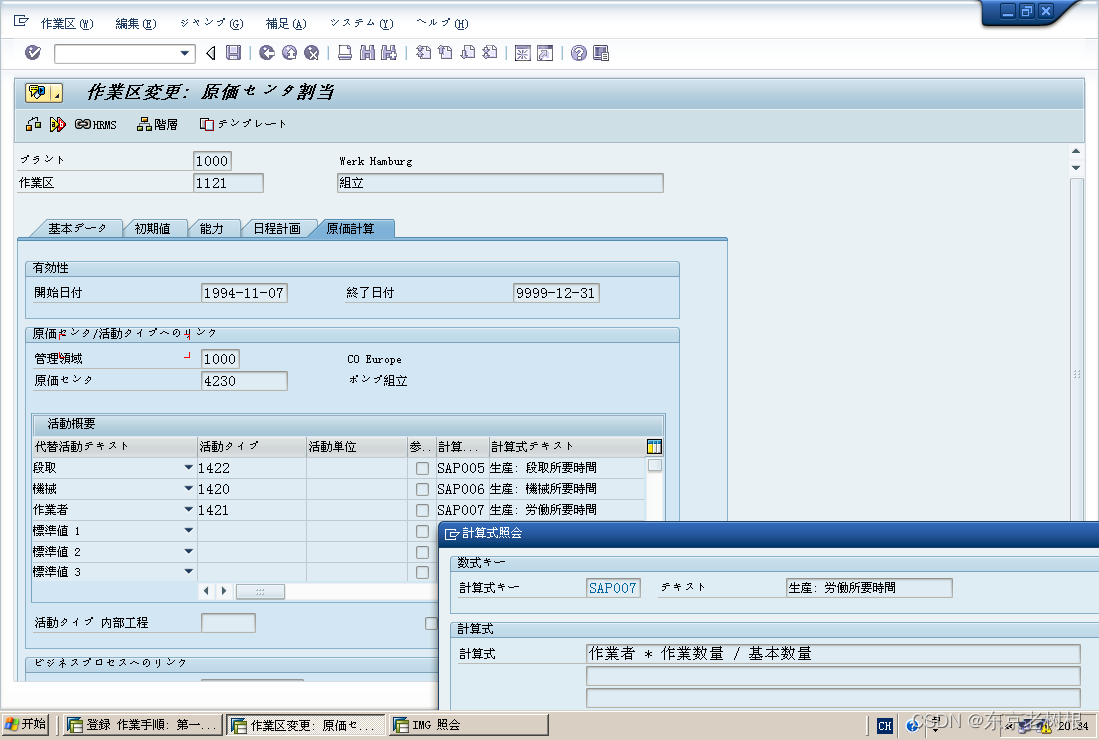Tick the checkbox next to 活動タイプ 内部工程
Screen dimensions: 1099x740
point(431,623)
